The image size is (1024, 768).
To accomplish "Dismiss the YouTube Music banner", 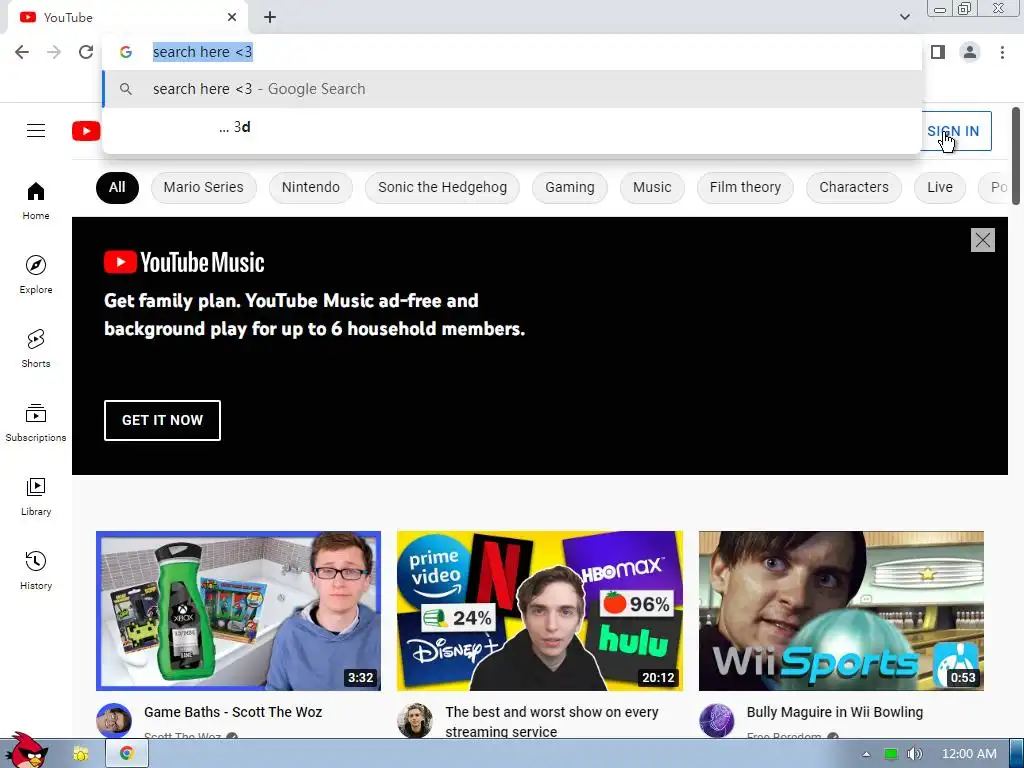I will (983, 240).
